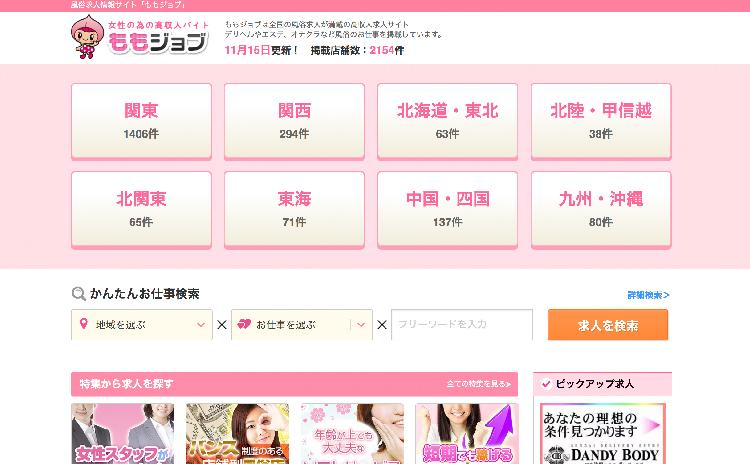Click the pink heart icon in job selector
Screen dimensions: 750x464
pyautogui.click(x=244, y=324)
